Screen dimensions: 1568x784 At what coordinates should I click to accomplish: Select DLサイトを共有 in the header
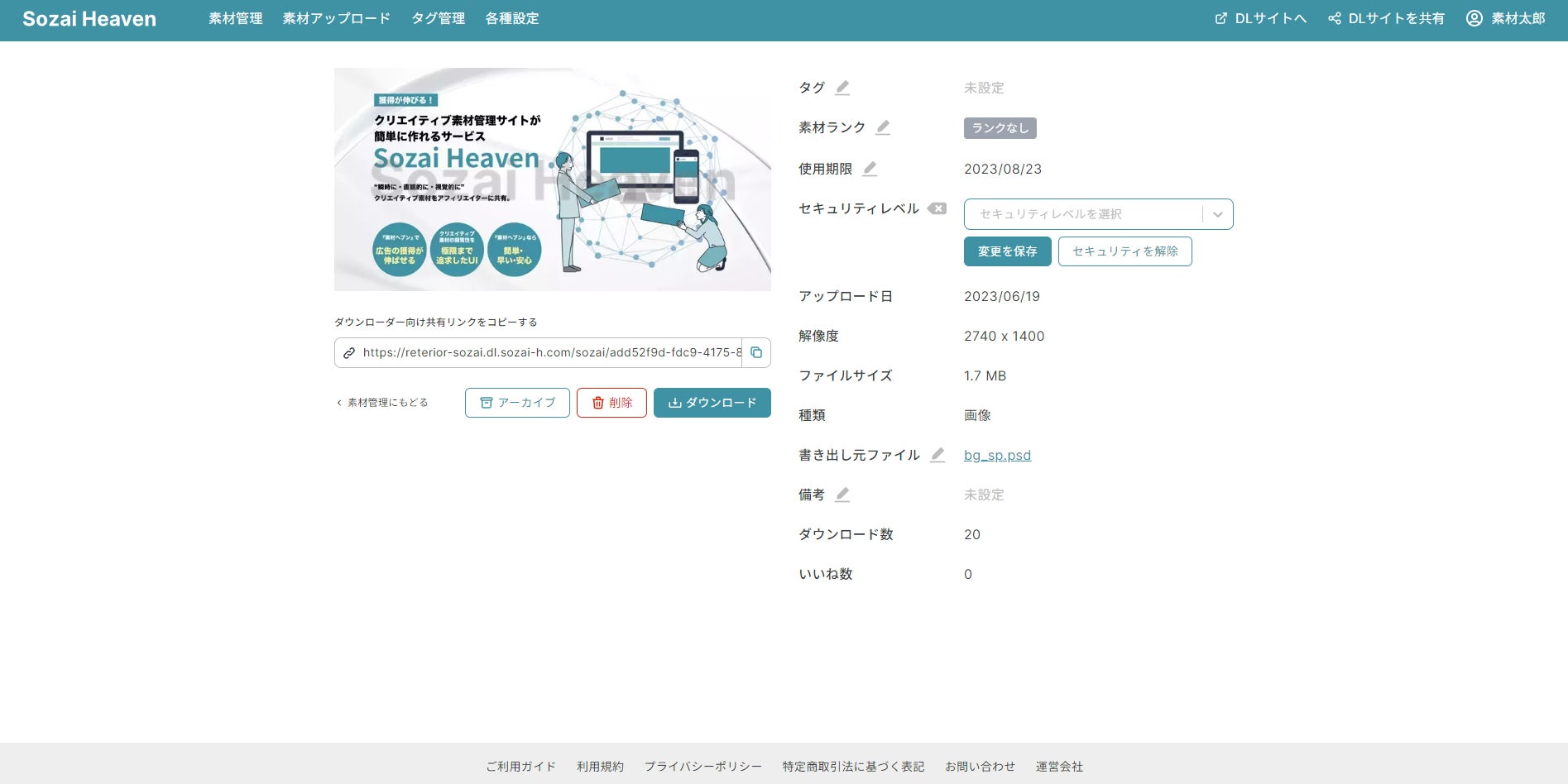coord(1386,18)
